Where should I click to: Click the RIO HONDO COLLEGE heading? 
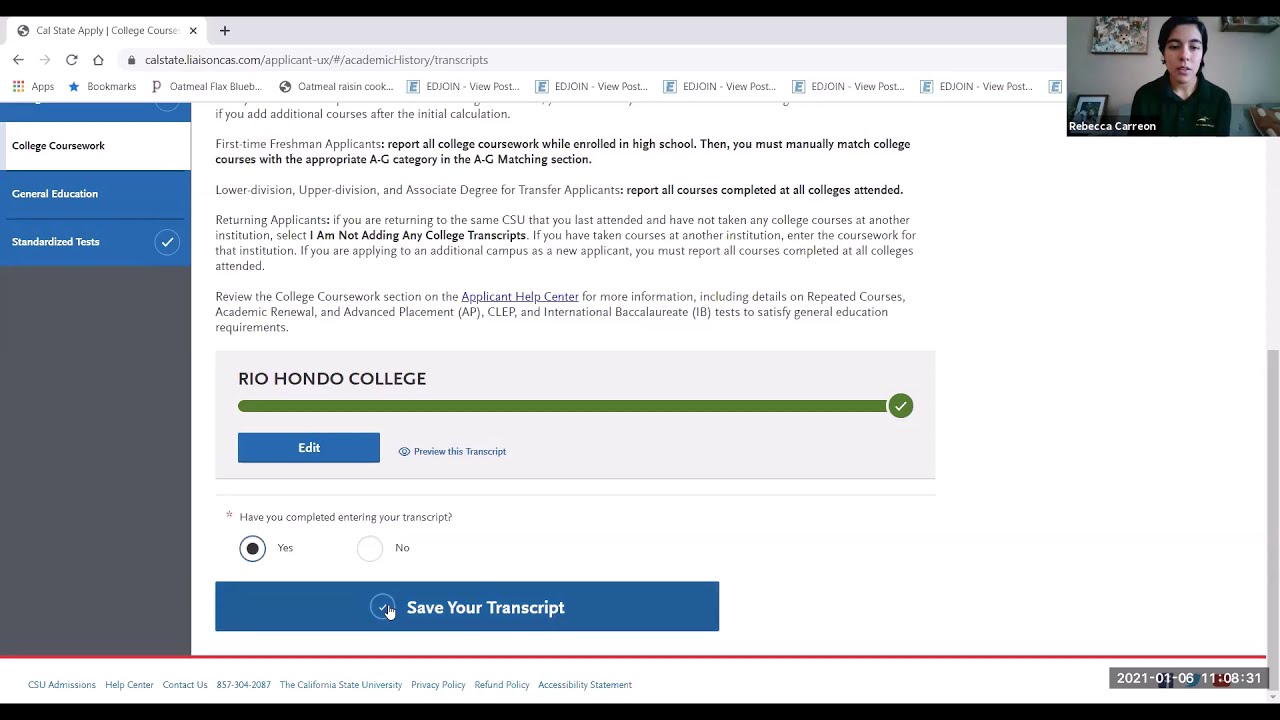332,379
